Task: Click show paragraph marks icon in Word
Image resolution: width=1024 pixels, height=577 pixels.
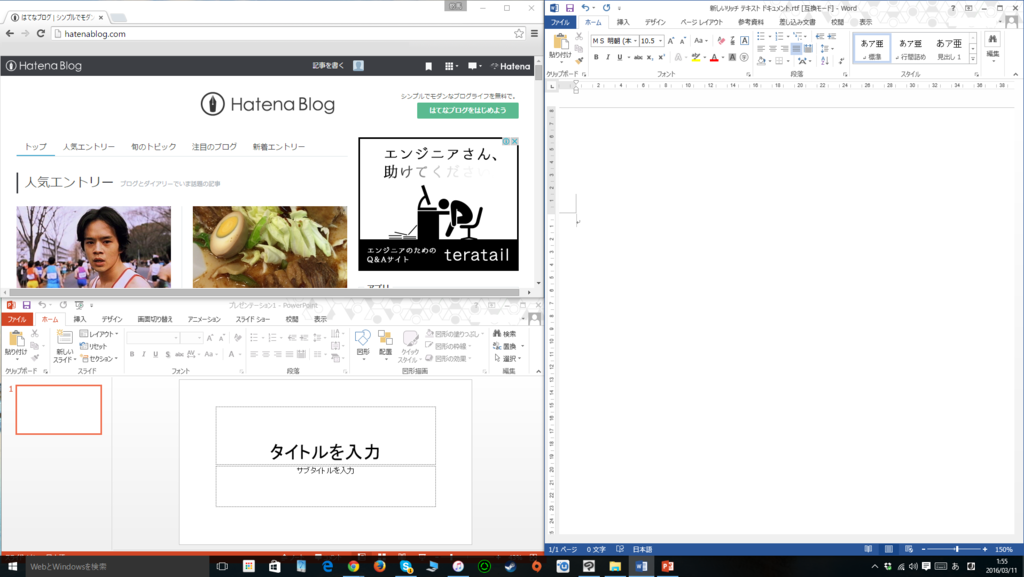Action: pos(841,61)
